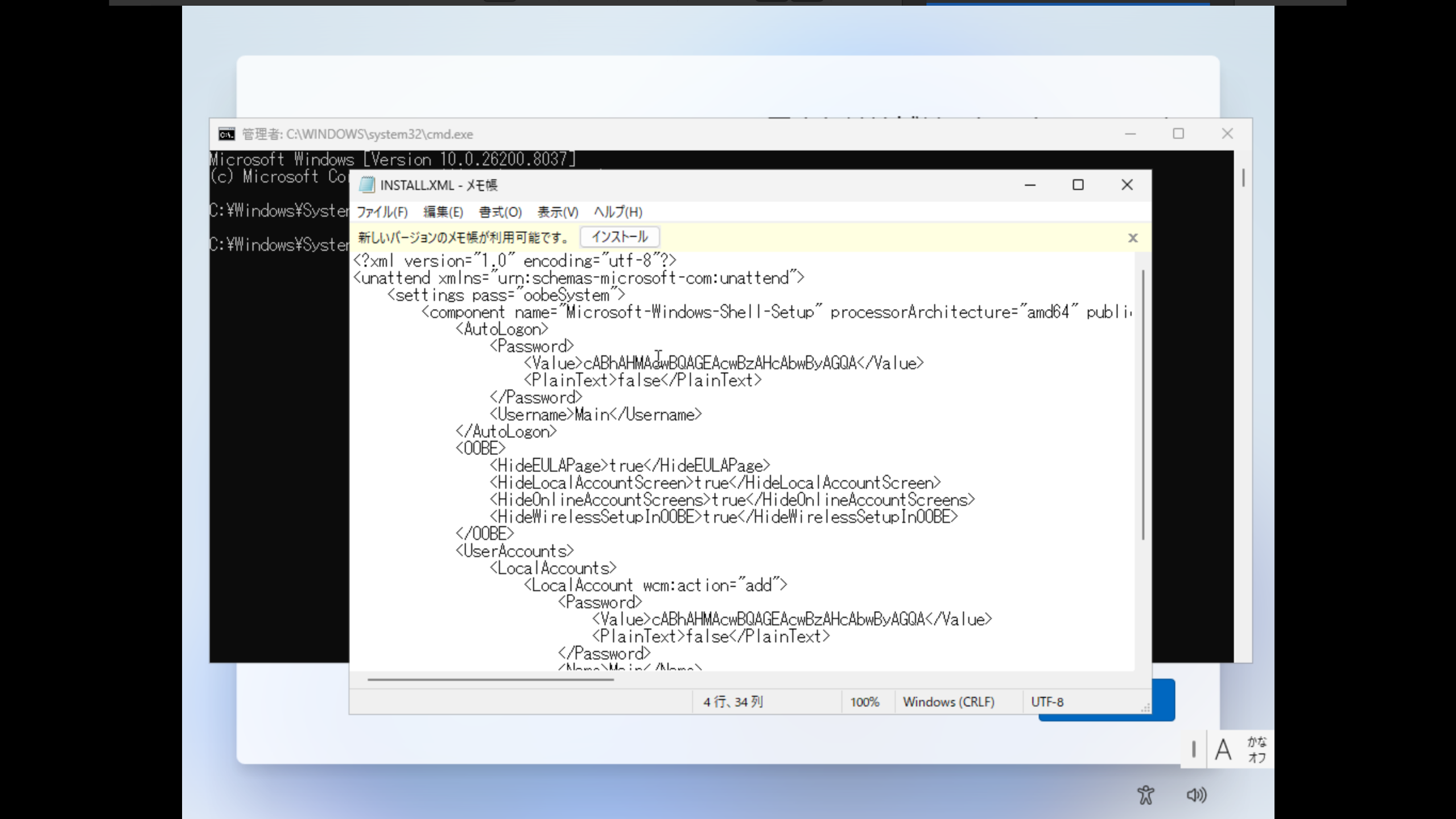Image resolution: width=1456 pixels, height=819 pixels.
Task: Click the <Username>Main</Username> line
Action: pos(596,414)
